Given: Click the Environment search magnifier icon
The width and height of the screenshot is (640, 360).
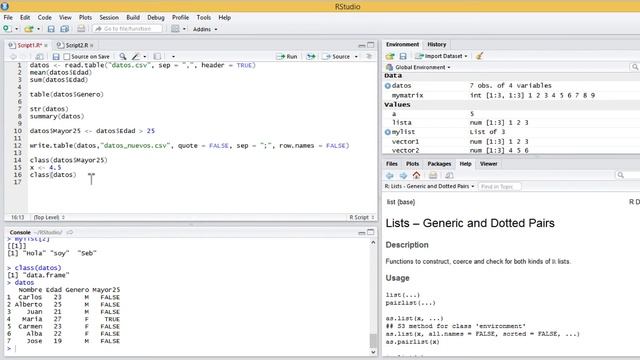Looking at the screenshot, I should click(635, 67).
